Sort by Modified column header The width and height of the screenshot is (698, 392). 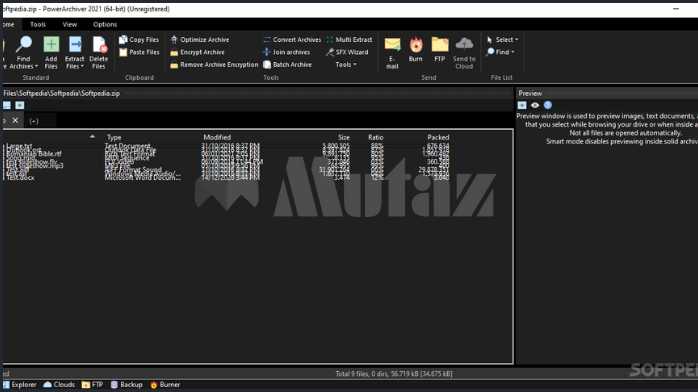coord(217,137)
